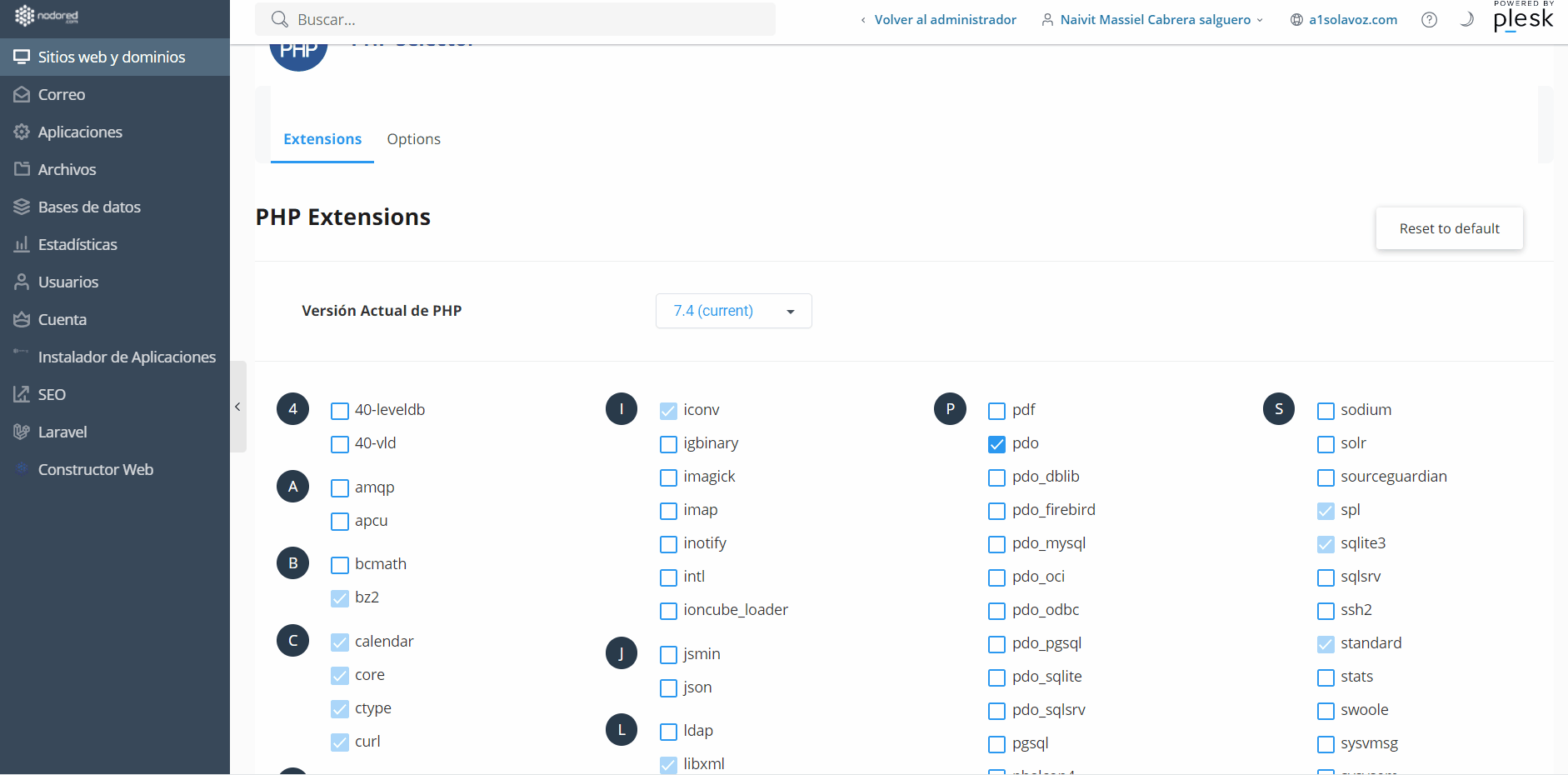Enable the imagick extension checkbox
The image size is (1568, 775).
pyautogui.click(x=668, y=477)
